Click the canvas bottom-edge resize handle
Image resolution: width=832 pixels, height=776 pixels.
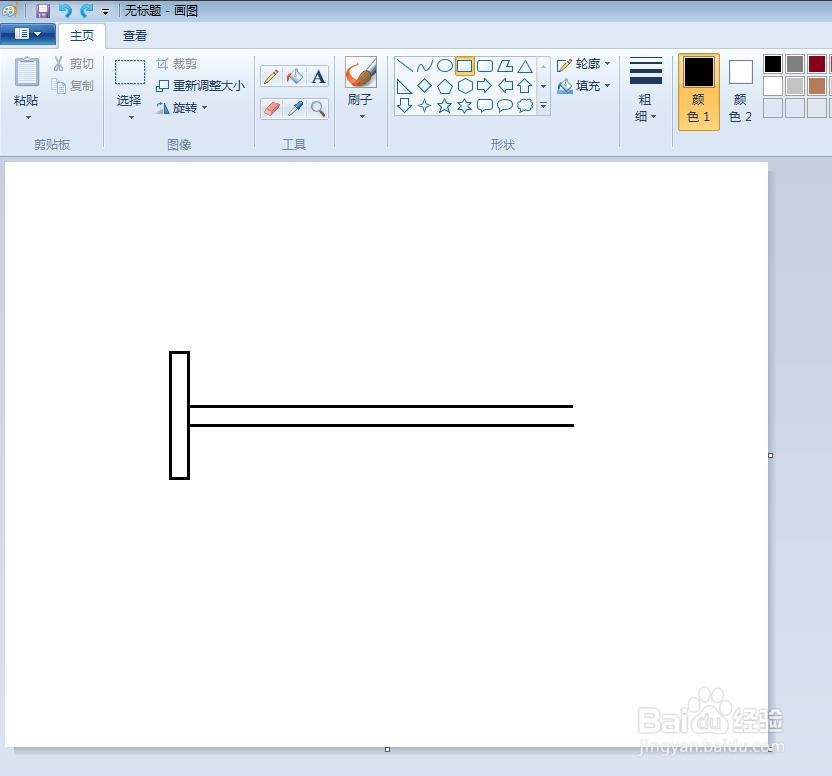[387, 749]
